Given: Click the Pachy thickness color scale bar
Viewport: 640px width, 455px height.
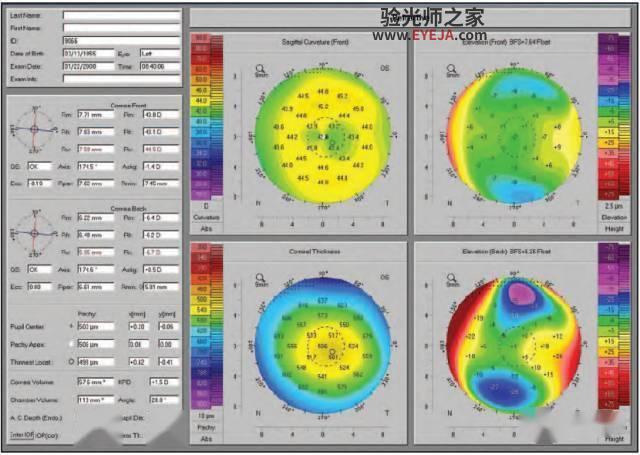Looking at the screenshot, I should (207, 326).
